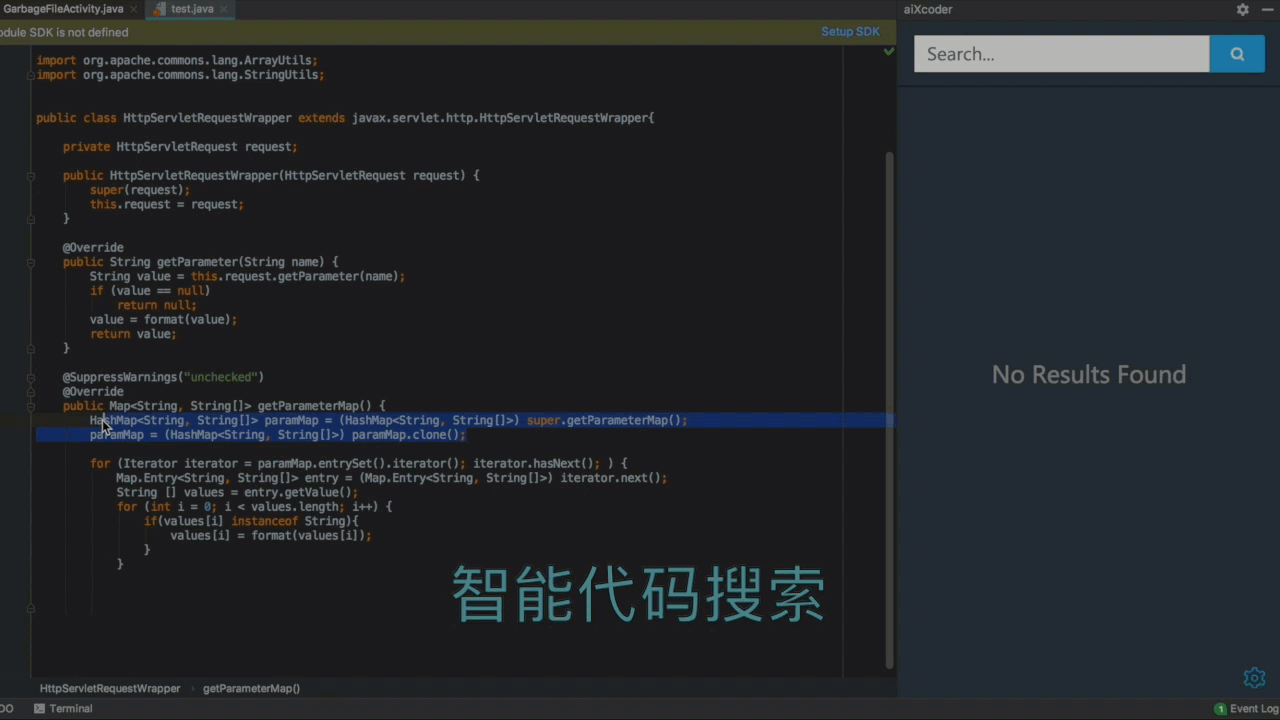The image size is (1280, 720).
Task: Select HttpServletRequestWrapper in the breadcrumb bar
Action: [x=110, y=689]
